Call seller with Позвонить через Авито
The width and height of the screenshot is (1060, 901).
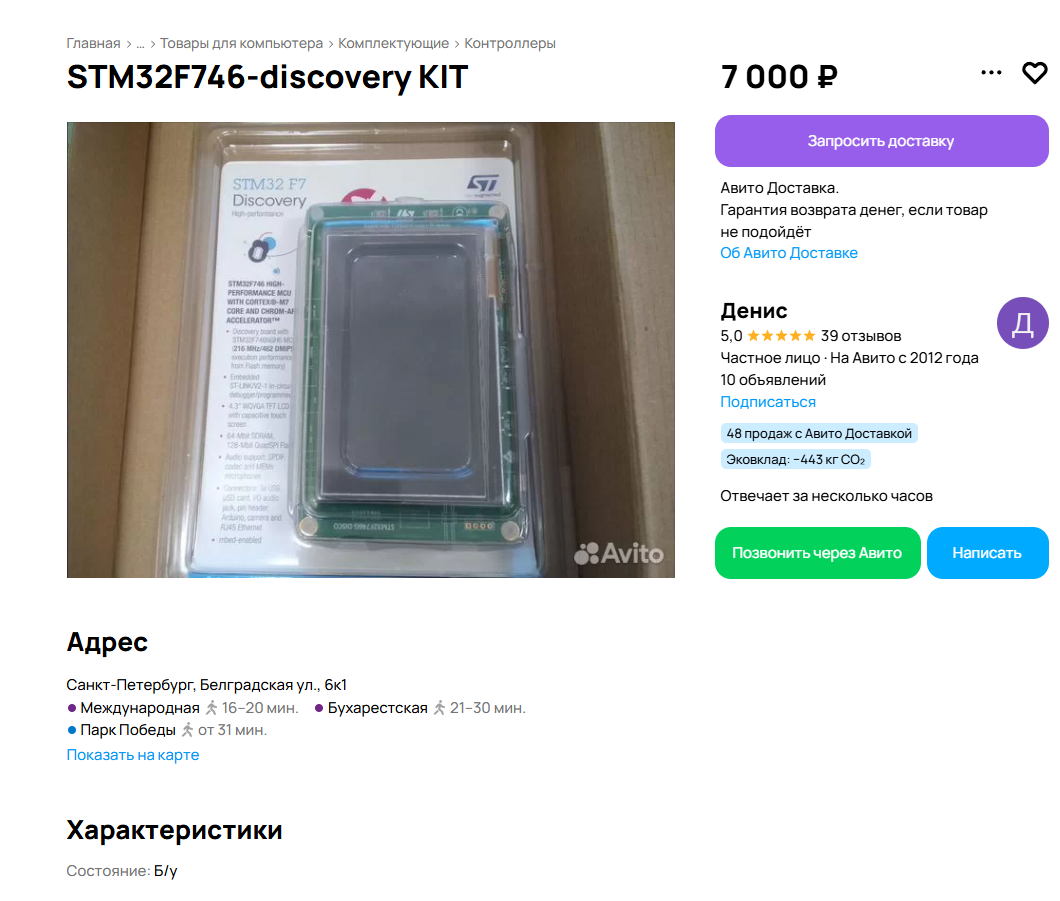point(817,553)
